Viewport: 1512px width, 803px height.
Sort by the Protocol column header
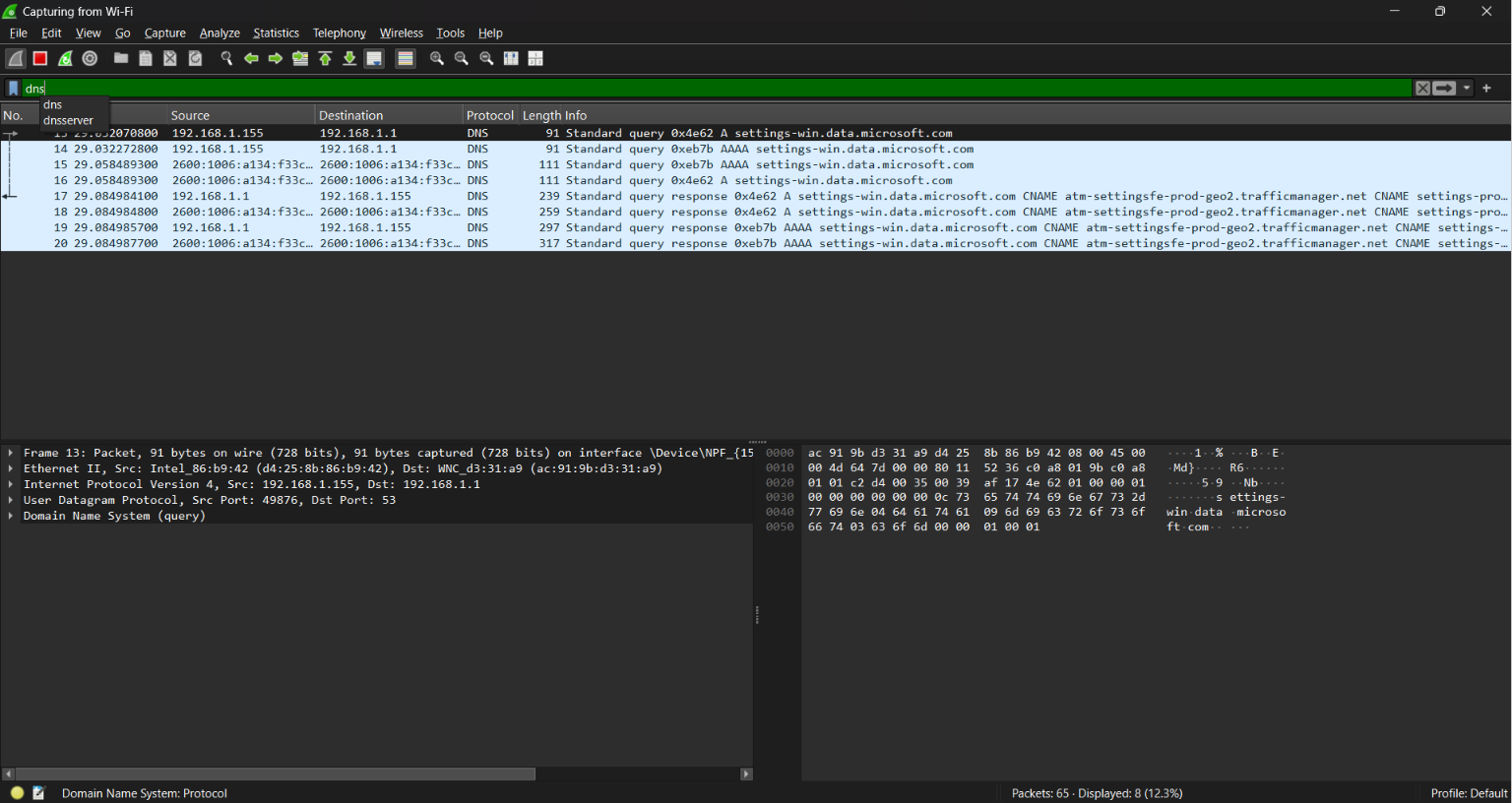tap(490, 115)
